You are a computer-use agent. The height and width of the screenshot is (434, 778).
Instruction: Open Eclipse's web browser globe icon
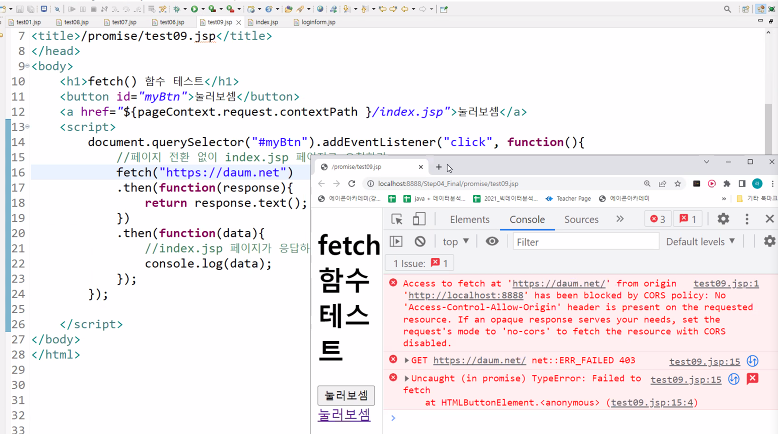point(320,9)
